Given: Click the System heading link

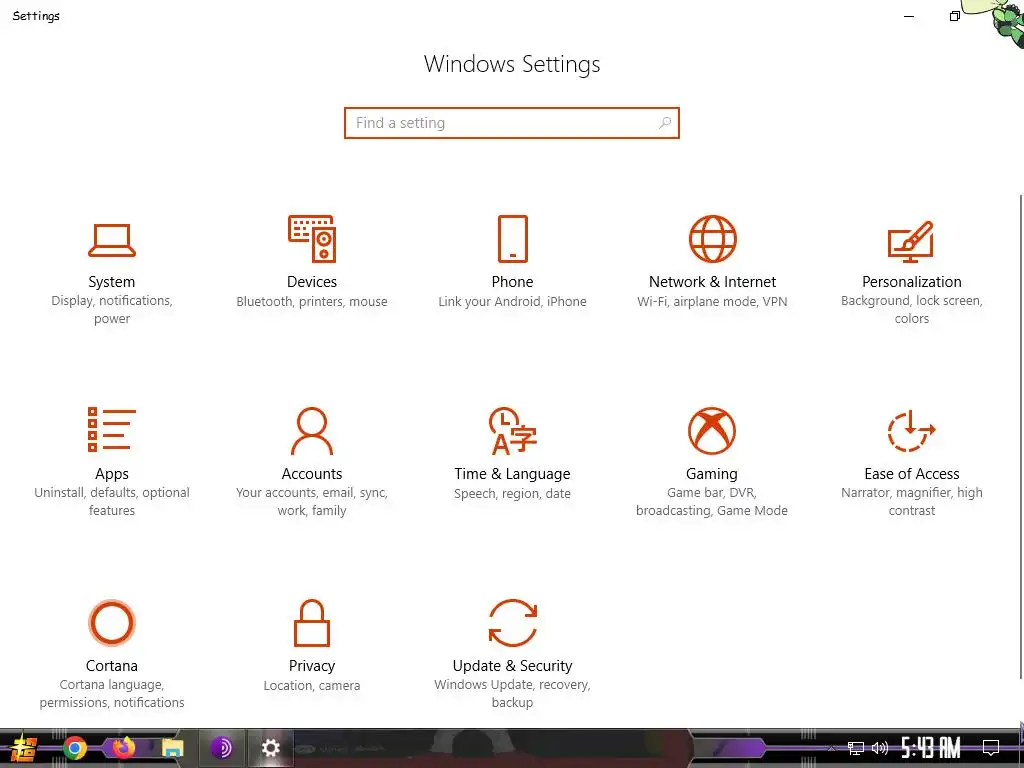Looking at the screenshot, I should tap(112, 281).
